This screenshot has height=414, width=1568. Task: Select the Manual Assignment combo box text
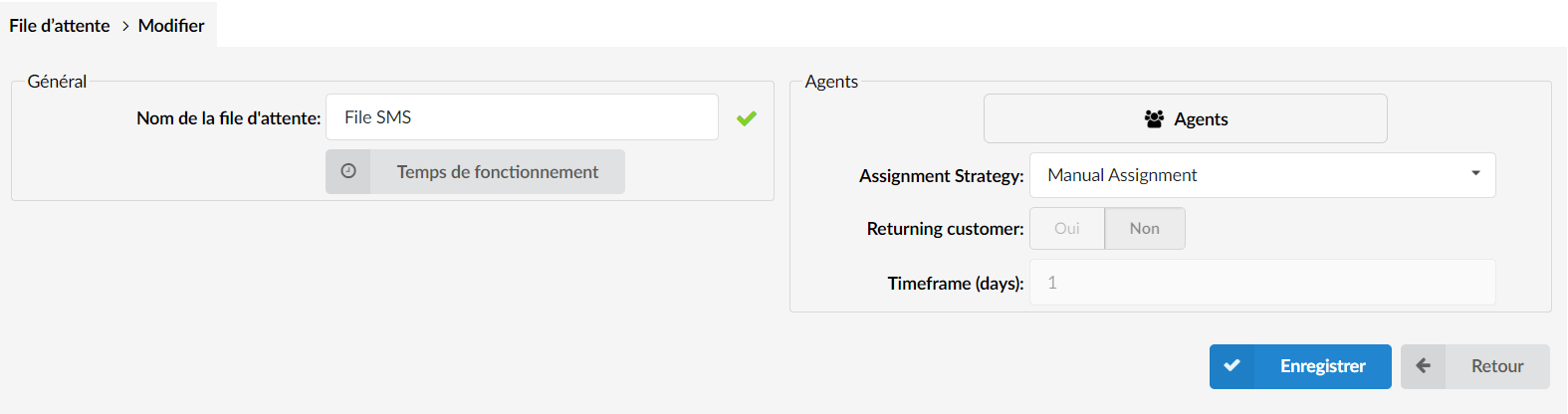pos(1122,175)
